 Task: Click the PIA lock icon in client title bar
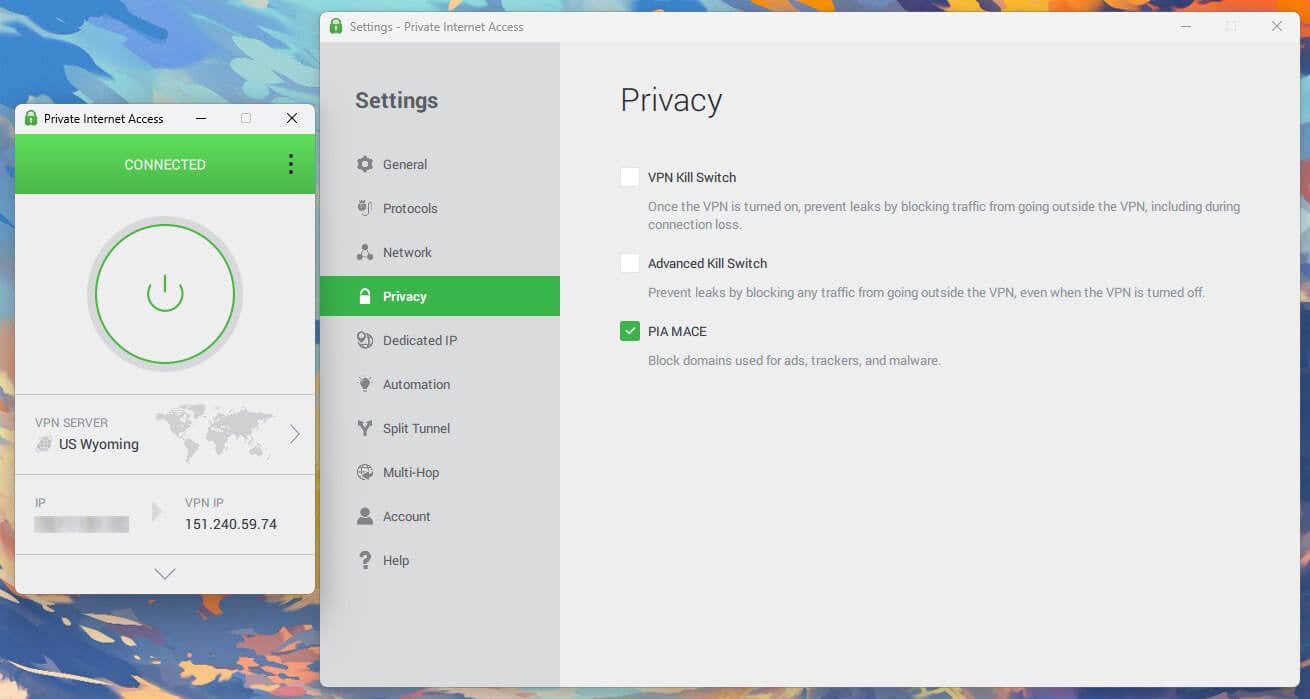pos(31,118)
